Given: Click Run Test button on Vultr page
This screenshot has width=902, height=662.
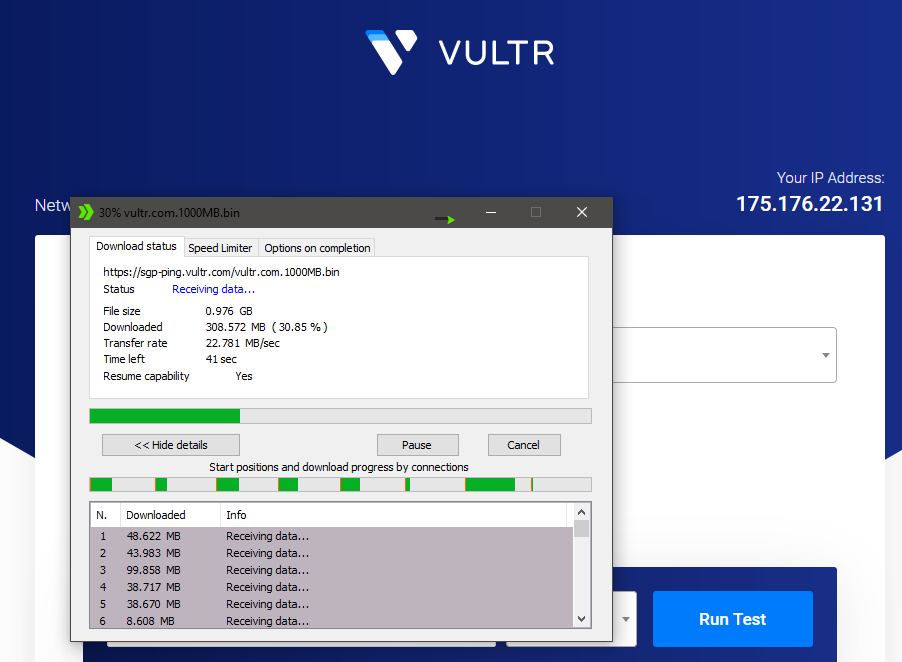Looking at the screenshot, I should pos(732,619).
